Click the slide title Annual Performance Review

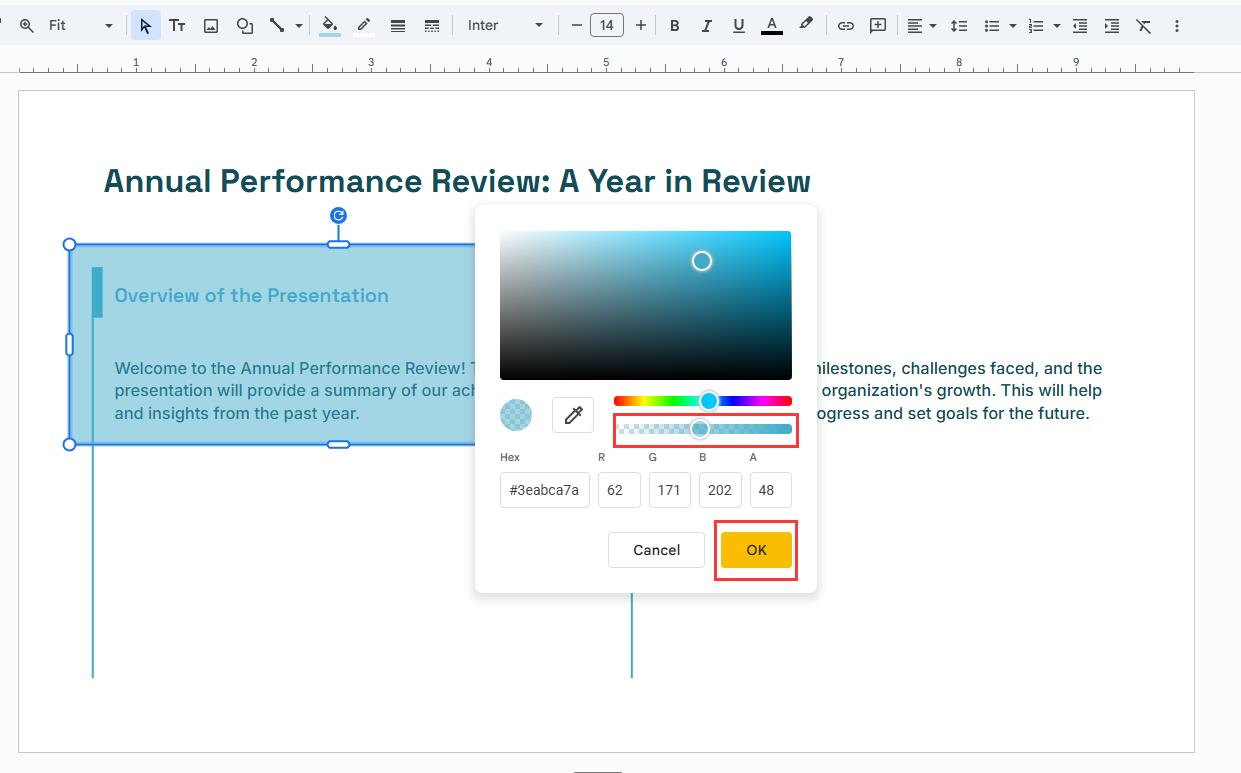457,181
